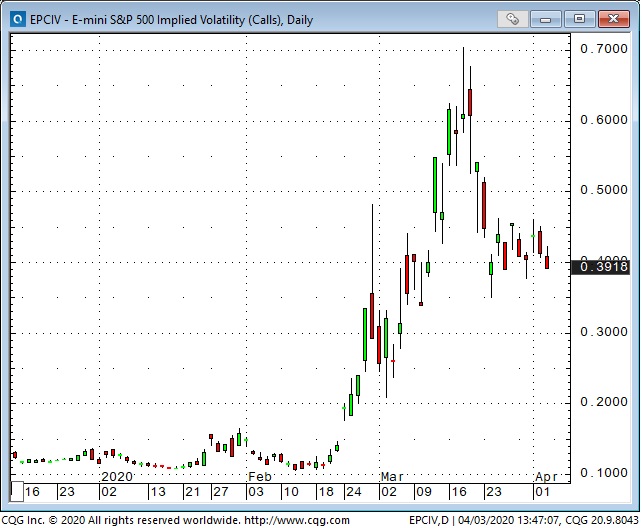
Task: Maximize the EPCIV chart window
Action: click(579, 19)
